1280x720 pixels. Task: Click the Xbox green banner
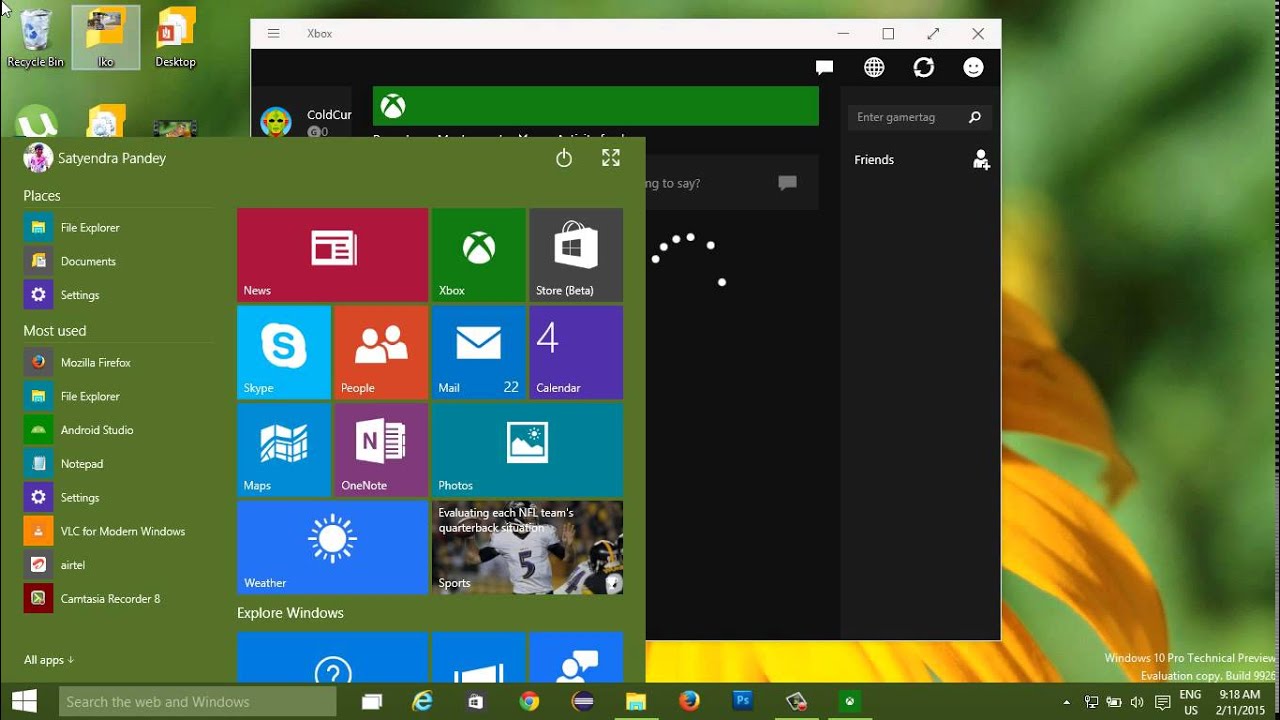point(596,106)
